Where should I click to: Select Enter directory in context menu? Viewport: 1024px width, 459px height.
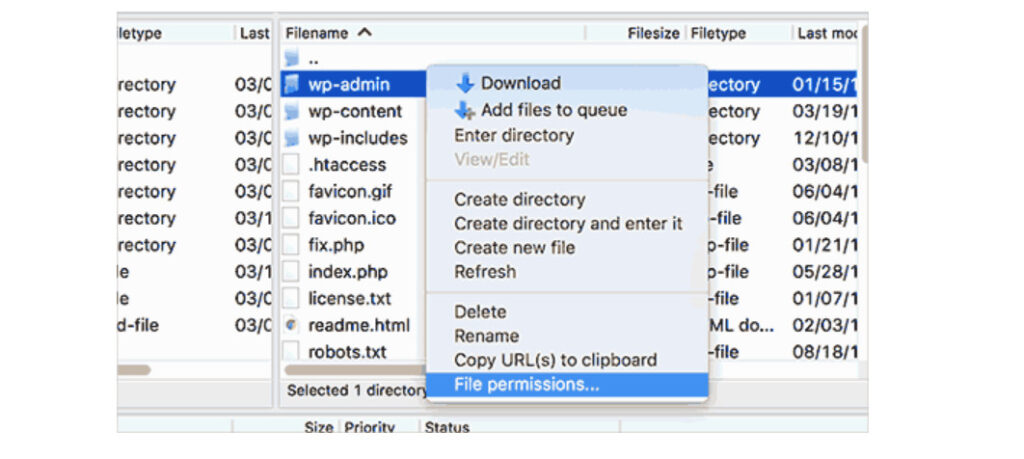point(567,135)
